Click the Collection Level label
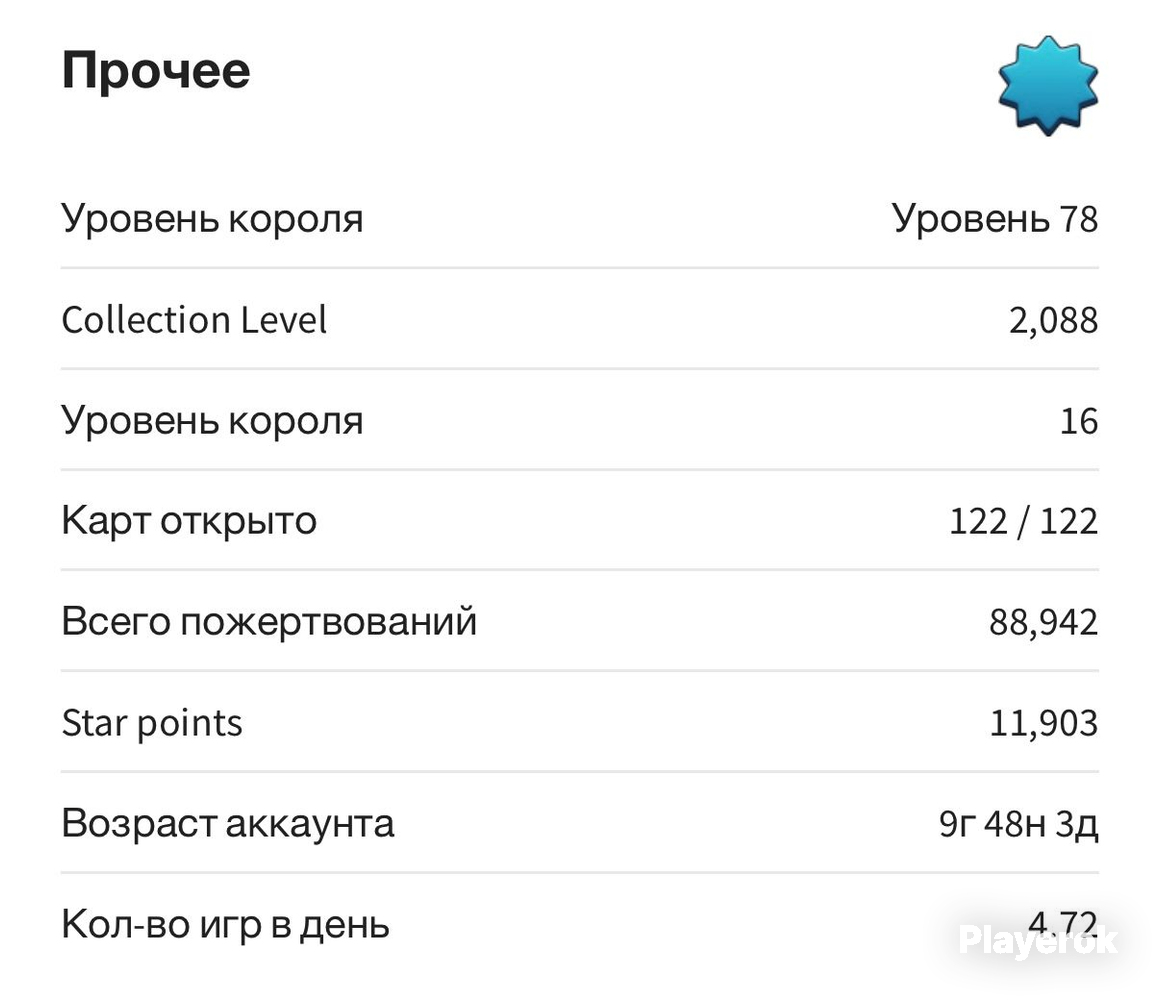 [194, 320]
